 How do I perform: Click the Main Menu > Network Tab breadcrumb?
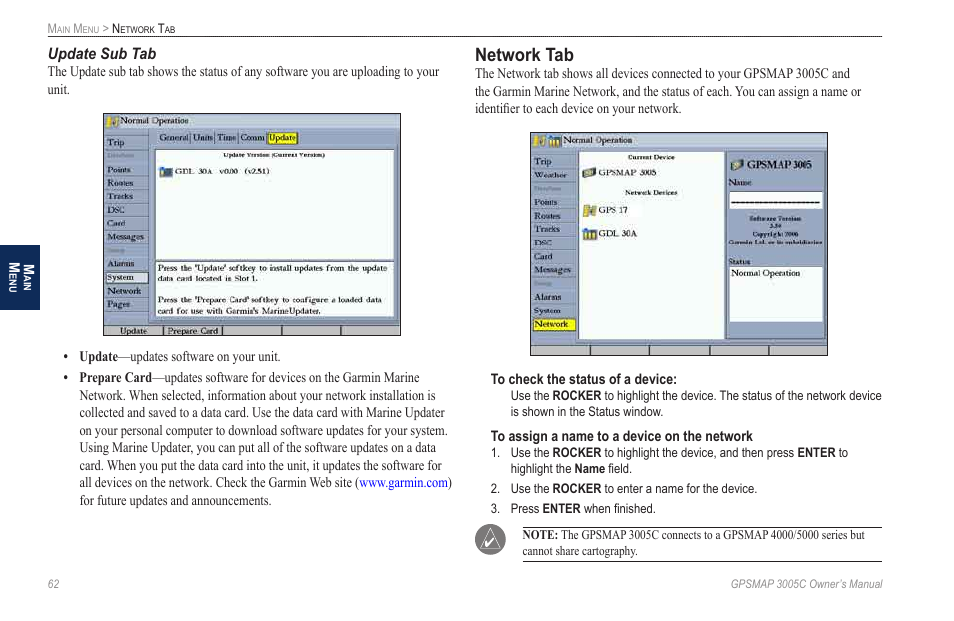(111, 29)
